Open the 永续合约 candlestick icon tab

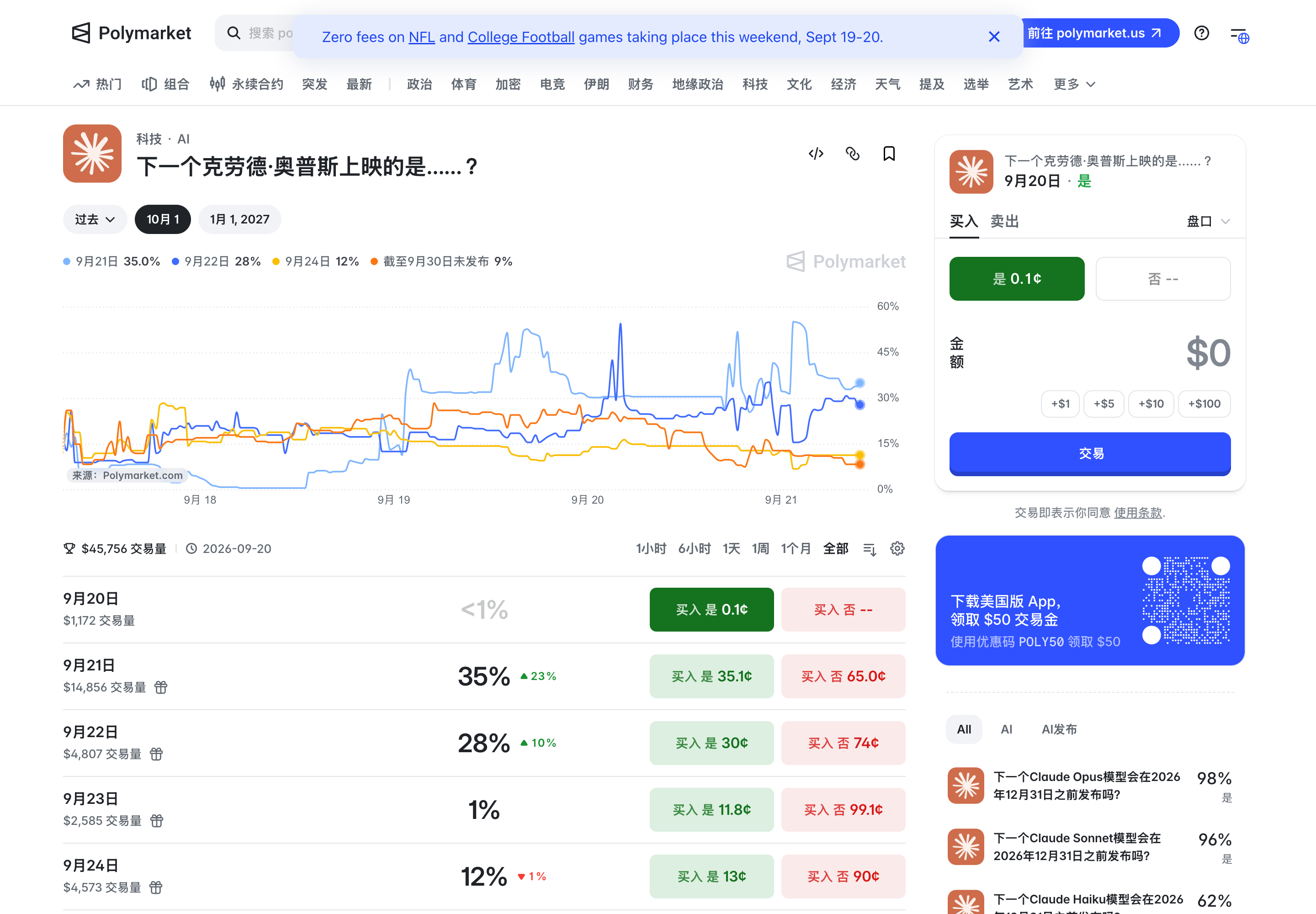[x=246, y=84]
